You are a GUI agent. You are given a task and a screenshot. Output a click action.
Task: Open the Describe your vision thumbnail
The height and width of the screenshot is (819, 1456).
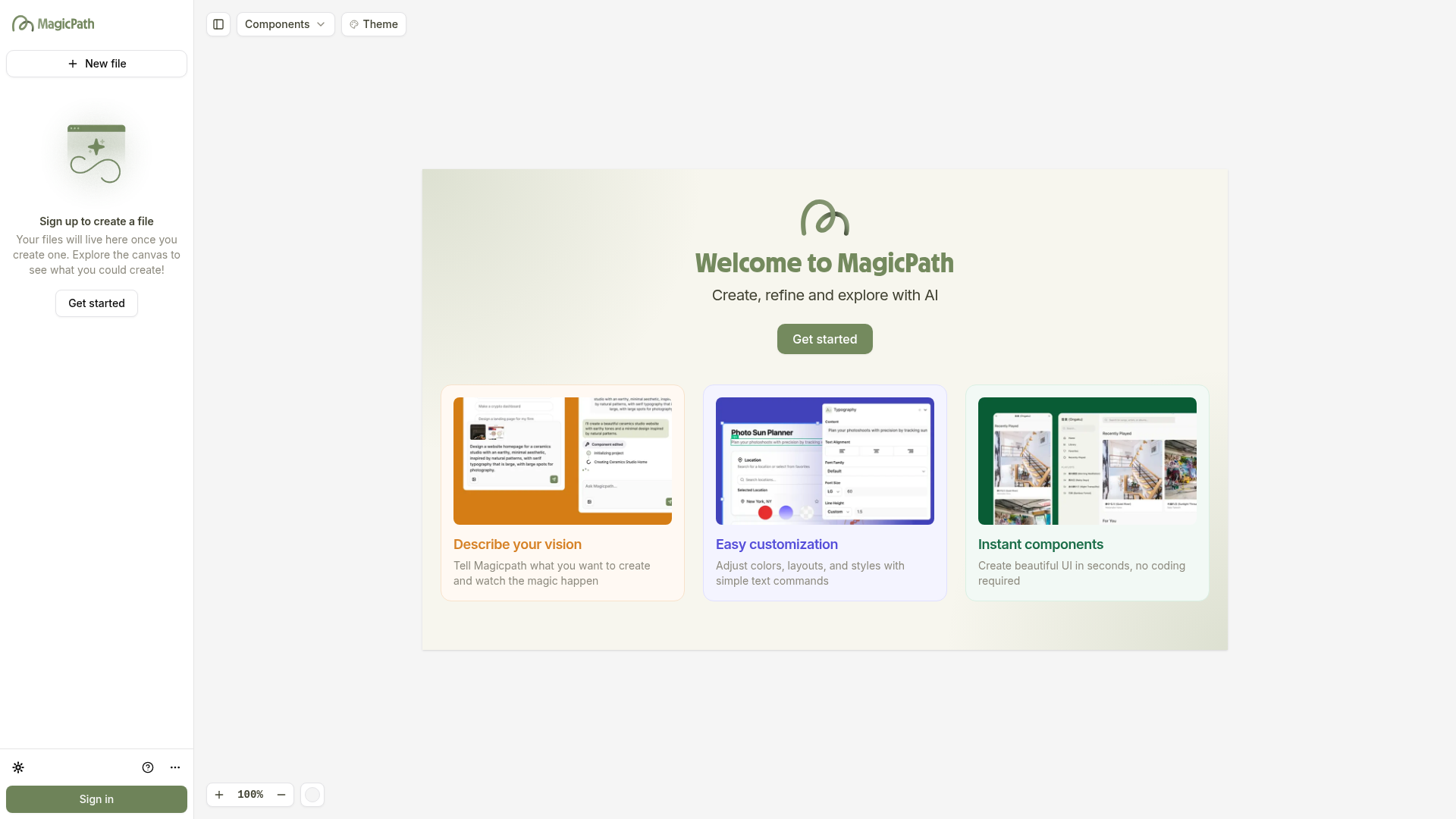[x=562, y=461]
